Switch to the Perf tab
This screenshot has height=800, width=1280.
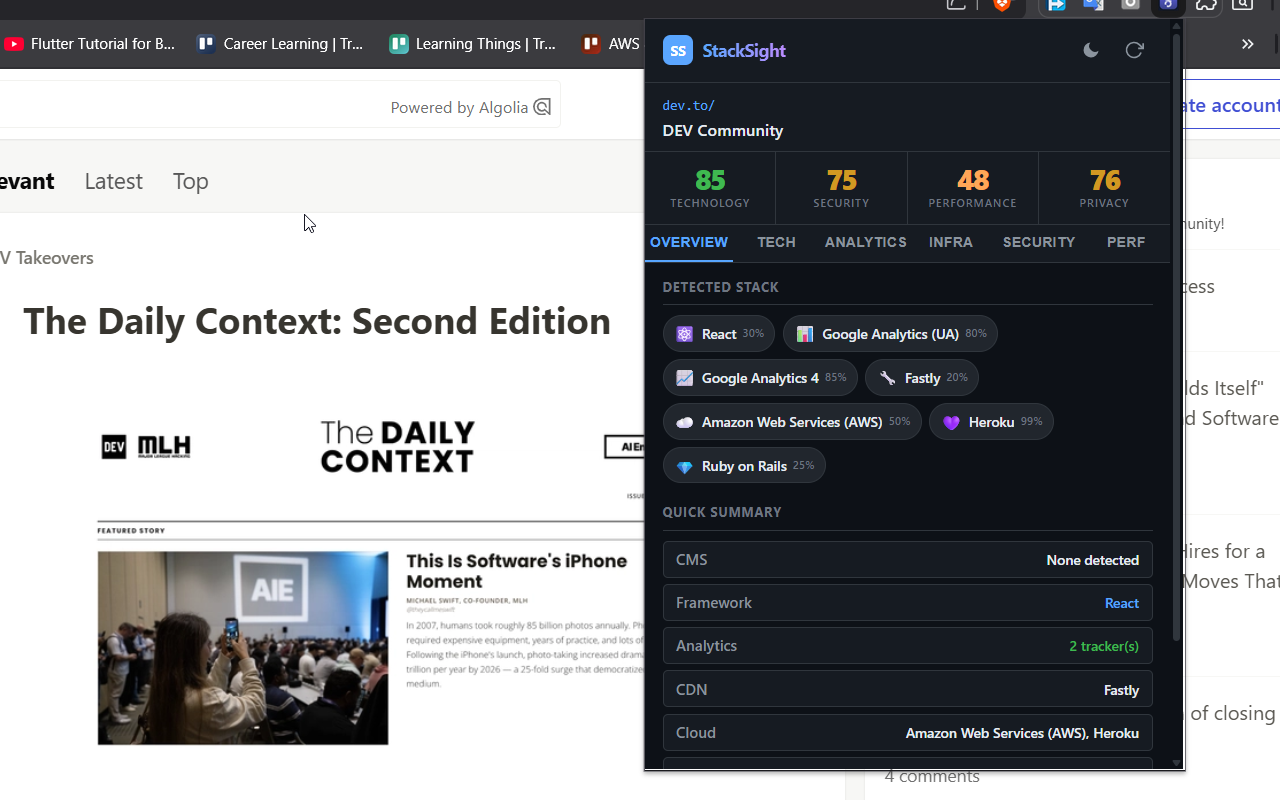pos(1126,242)
